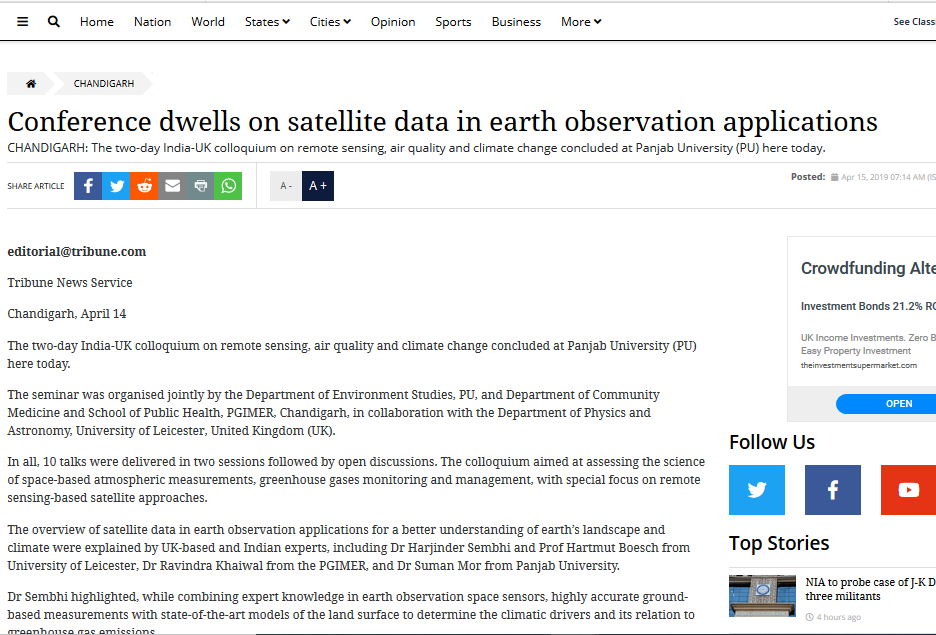Click 'SHARE ARTICLE' label
Image resolution: width=936 pixels, height=635 pixels.
[36, 186]
